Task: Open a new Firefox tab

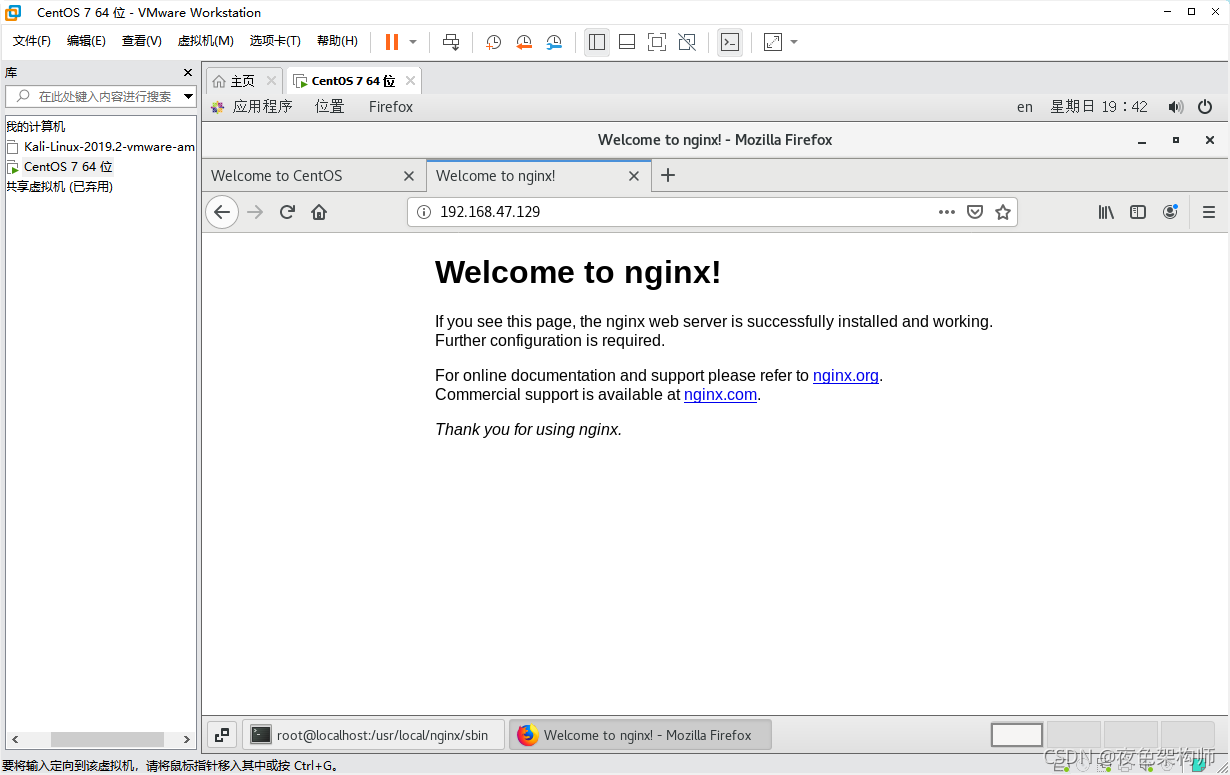Action: tap(668, 176)
